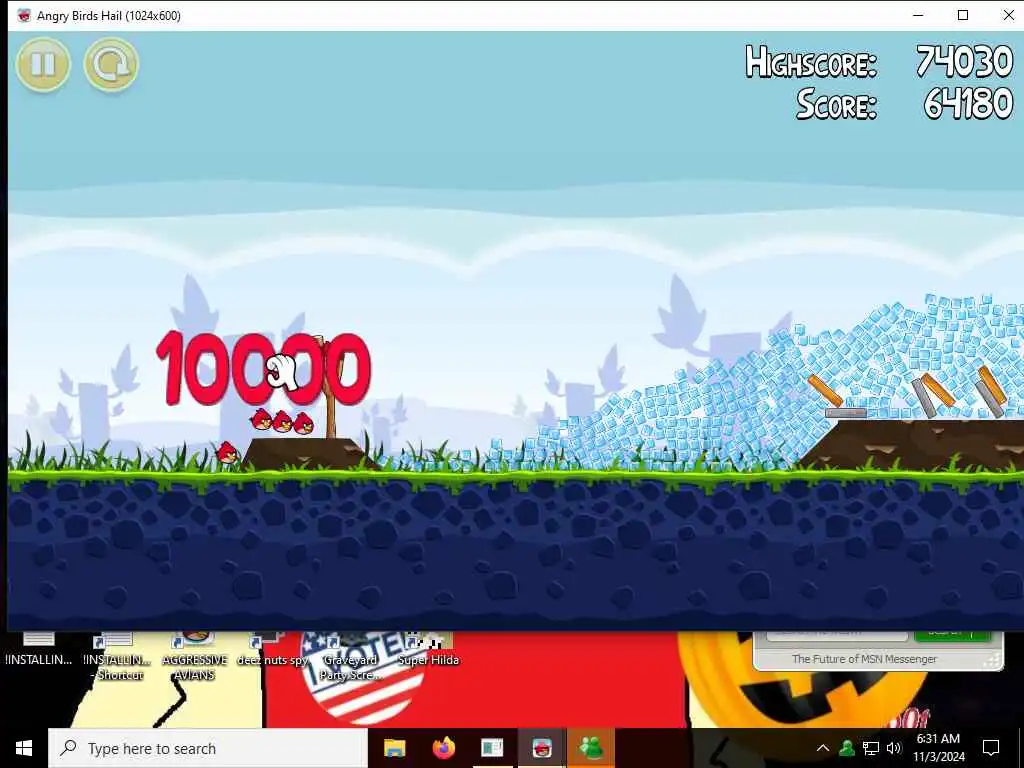1024x768 pixels.
Task: Open the clock showing 6:31 AM
Action: point(938,748)
